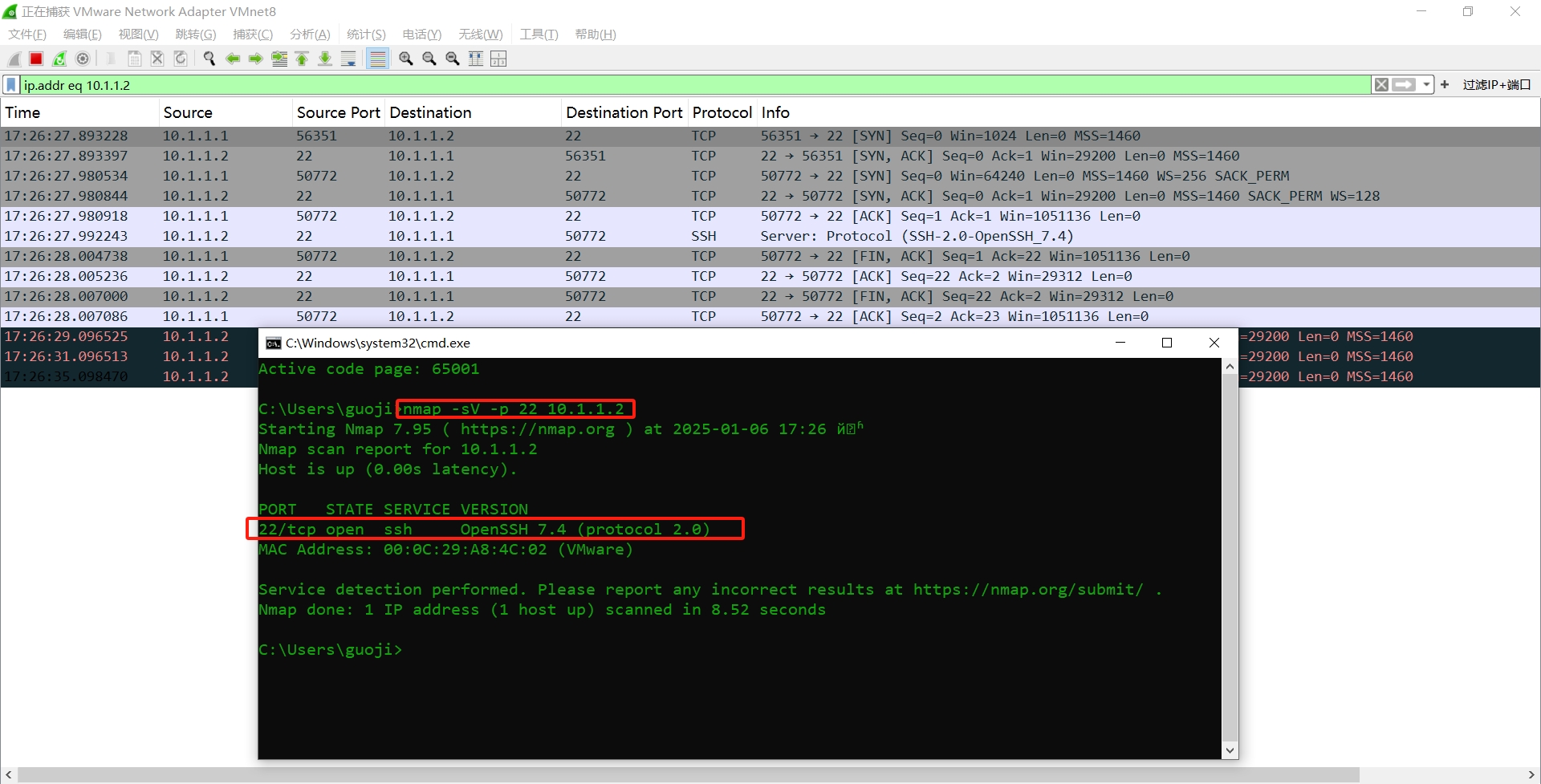Select the SSH packet 'Server: Protocol (SSH-2.0-OpenSSH_7.4)'
Screen dimensions: 1541x784
coord(770,236)
